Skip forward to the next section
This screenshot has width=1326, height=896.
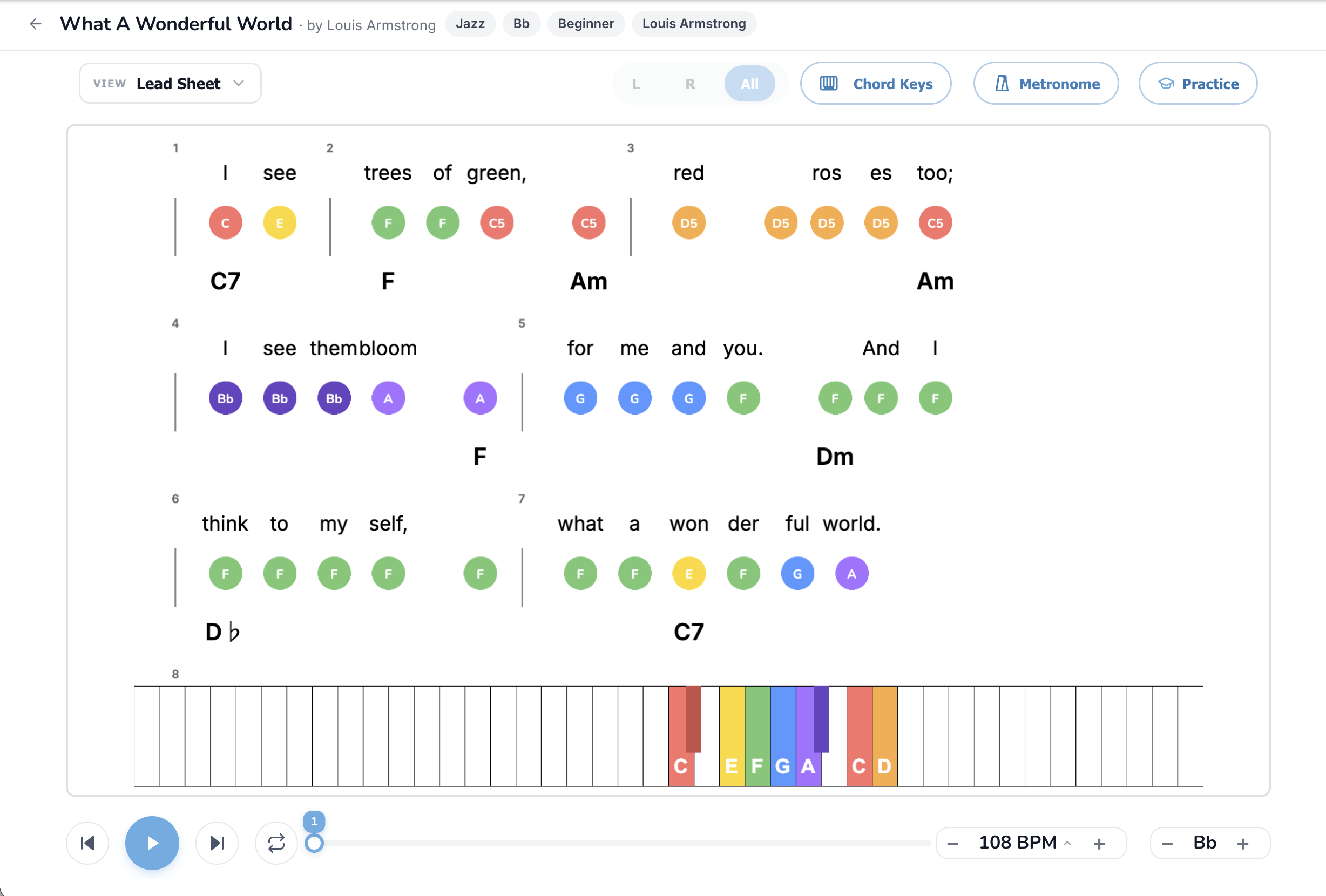pos(217,843)
